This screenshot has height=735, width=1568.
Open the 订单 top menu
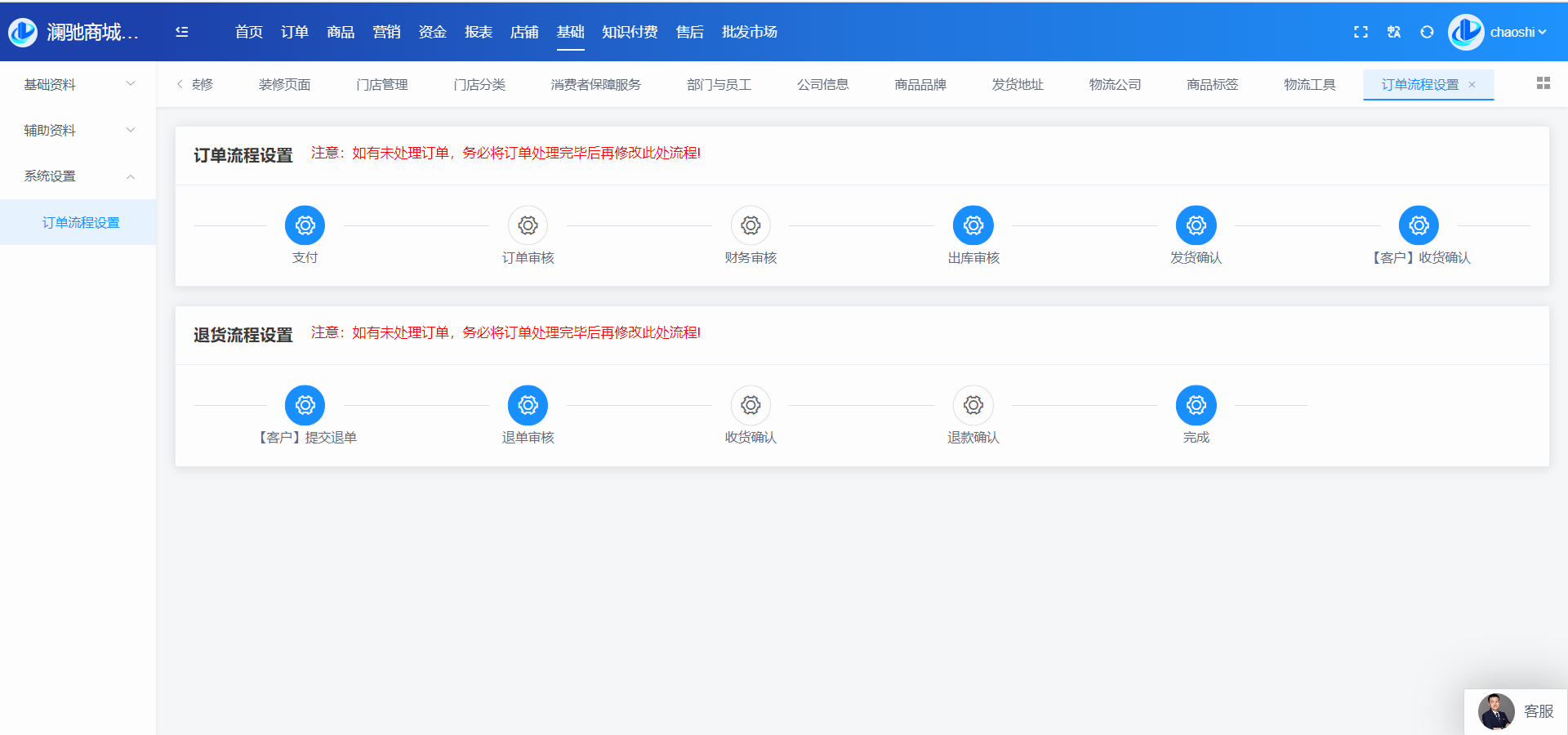point(294,32)
